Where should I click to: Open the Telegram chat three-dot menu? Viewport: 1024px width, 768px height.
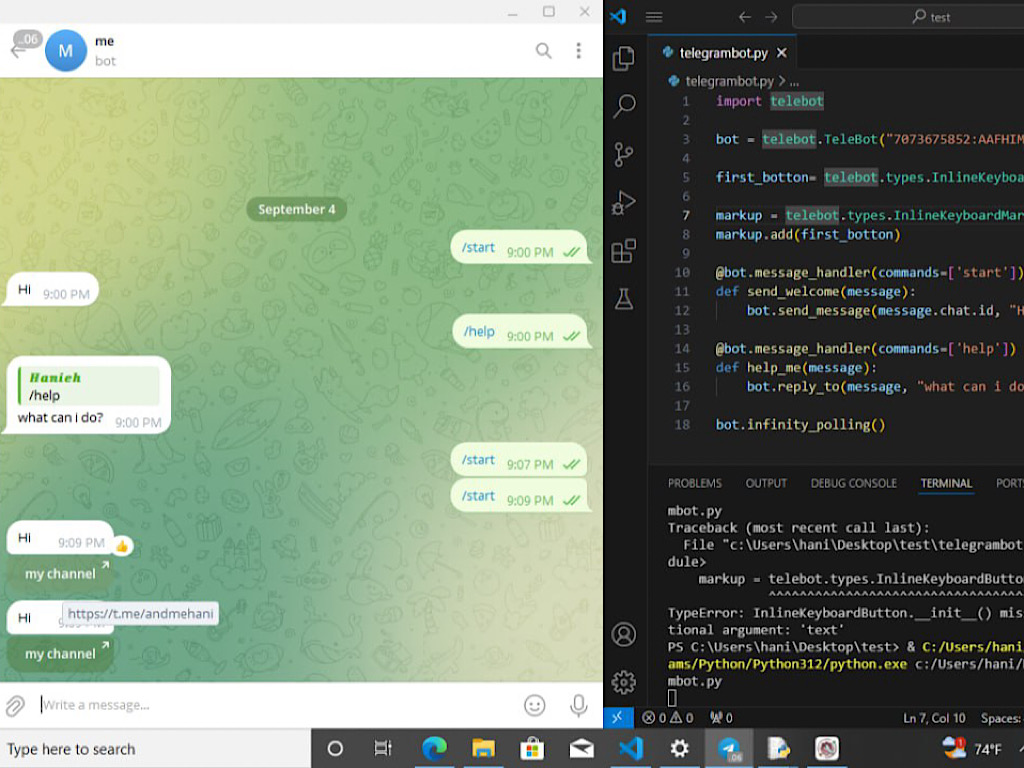click(x=579, y=50)
